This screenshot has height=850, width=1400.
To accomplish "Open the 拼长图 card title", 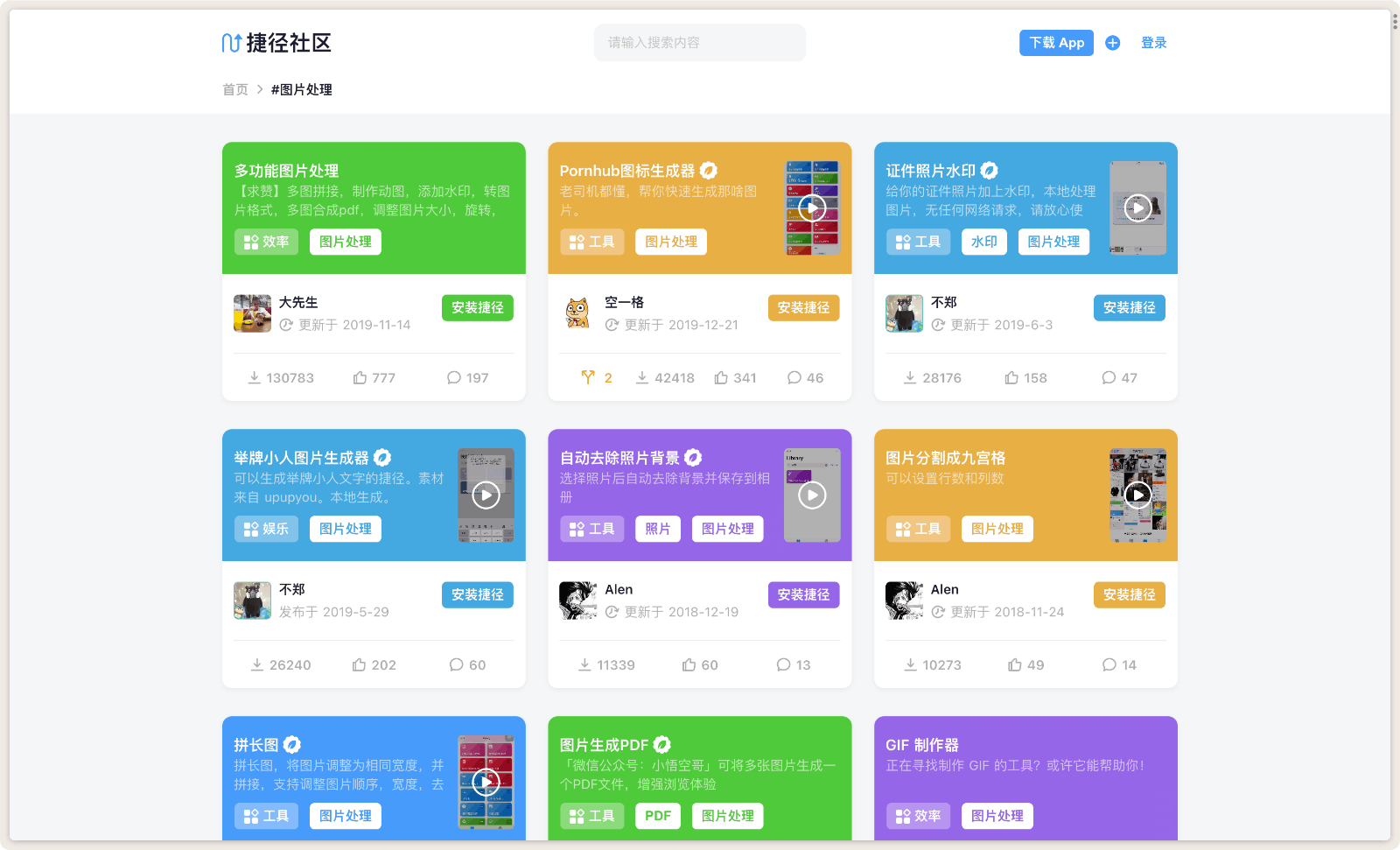I will click(256, 745).
